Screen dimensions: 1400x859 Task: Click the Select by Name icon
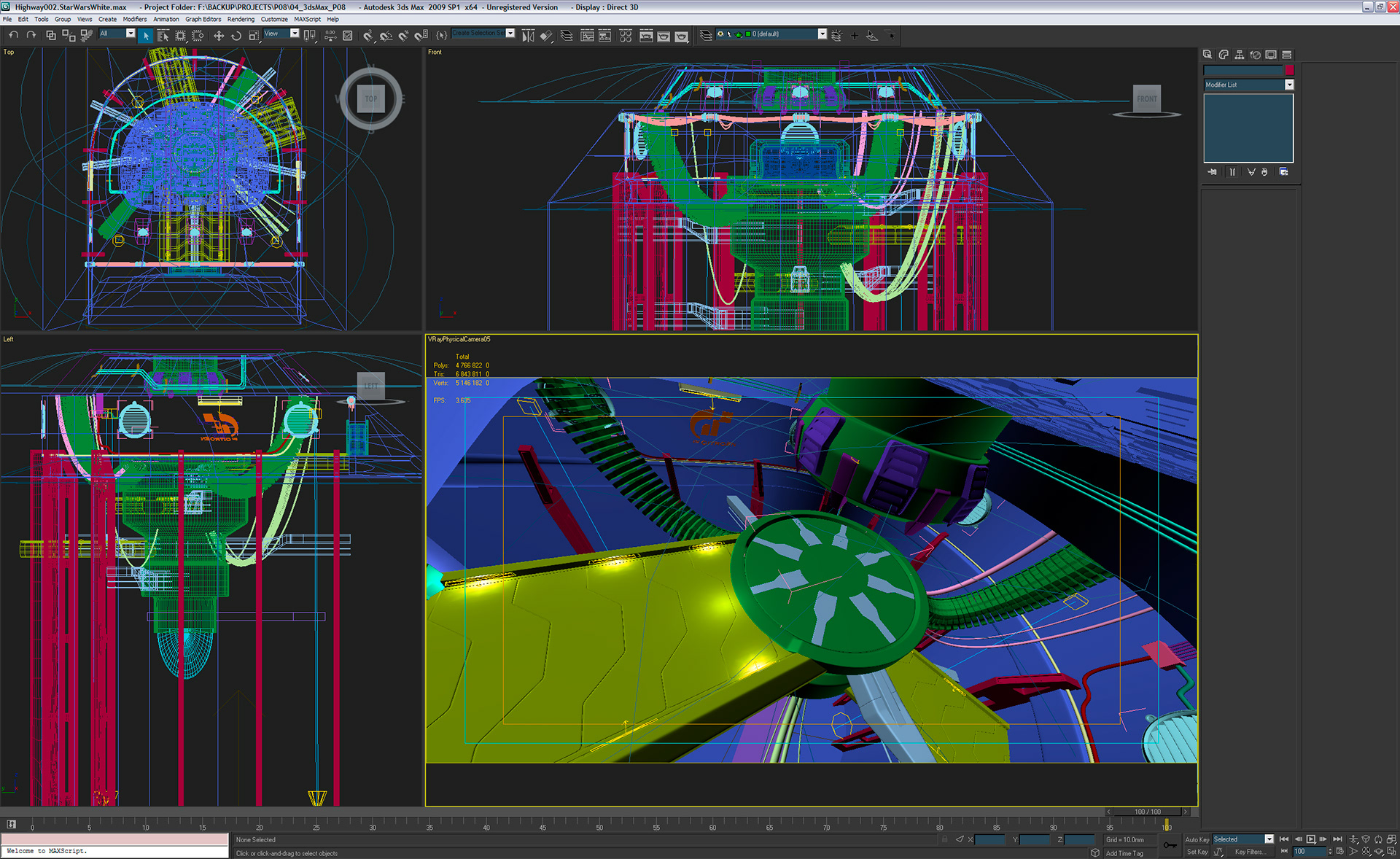click(163, 35)
